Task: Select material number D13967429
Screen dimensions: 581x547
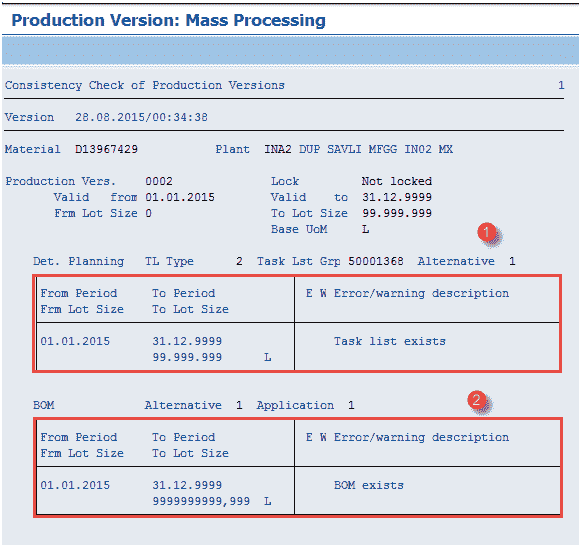Action: coord(106,149)
